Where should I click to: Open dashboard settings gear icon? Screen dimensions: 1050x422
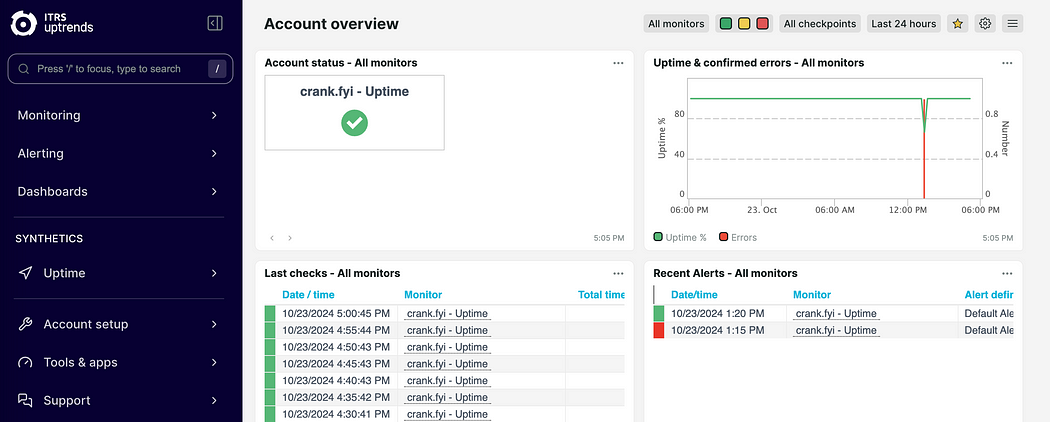click(985, 23)
